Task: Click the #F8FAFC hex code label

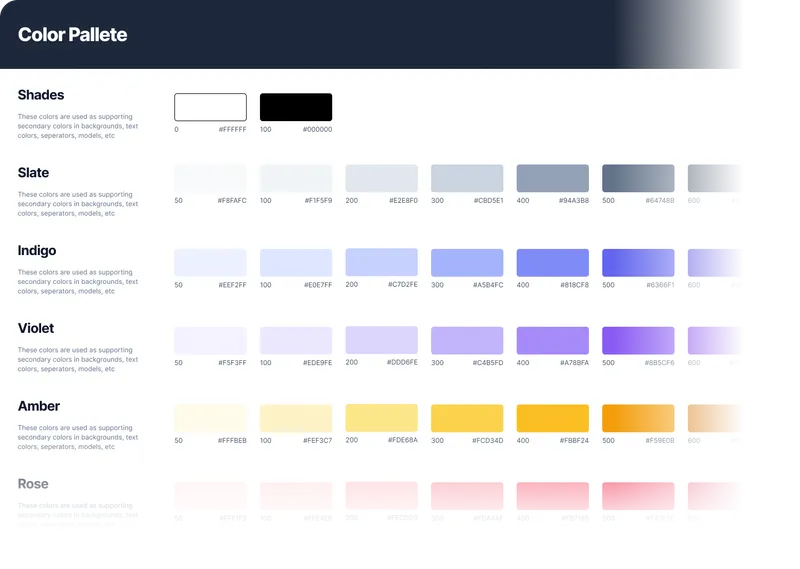Action: coord(232,201)
